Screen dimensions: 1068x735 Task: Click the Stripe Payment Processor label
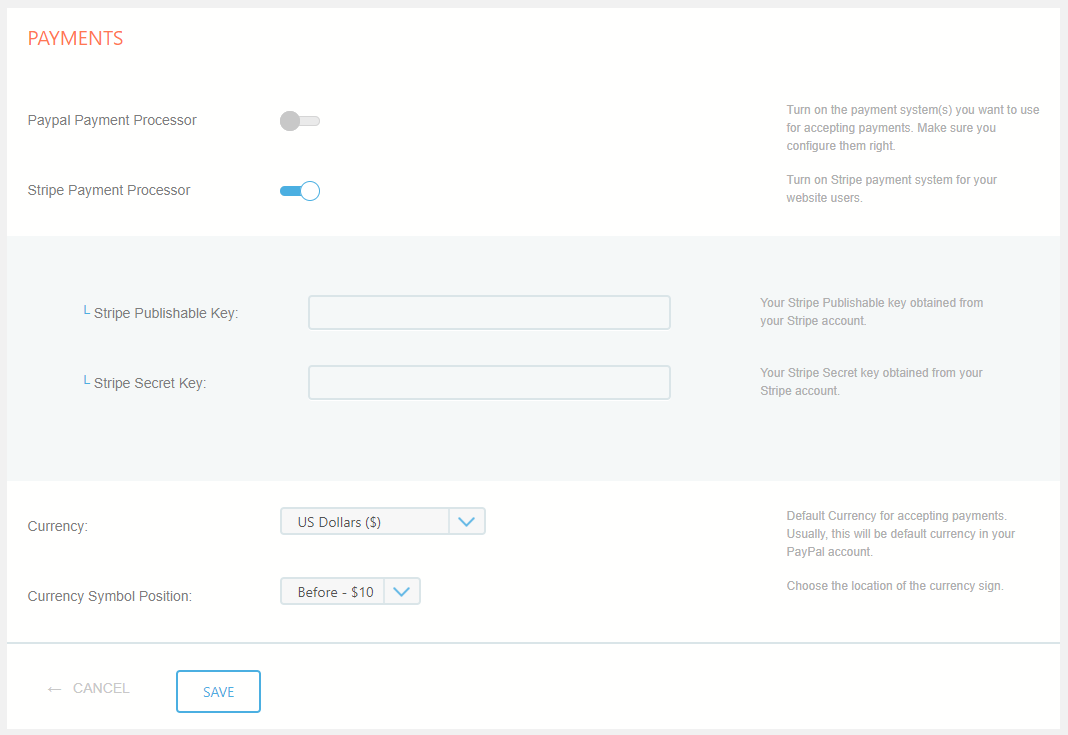pos(109,190)
